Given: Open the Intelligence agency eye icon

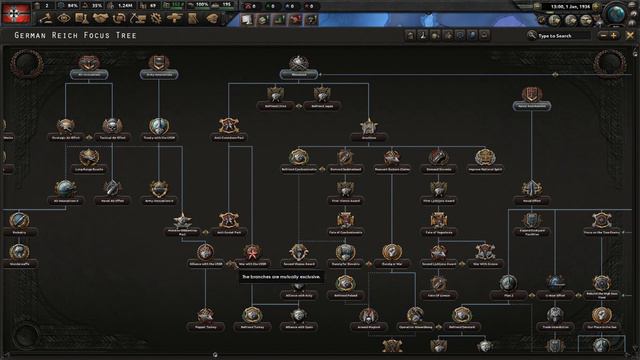Looking at the screenshot, I should [x=64, y=18].
